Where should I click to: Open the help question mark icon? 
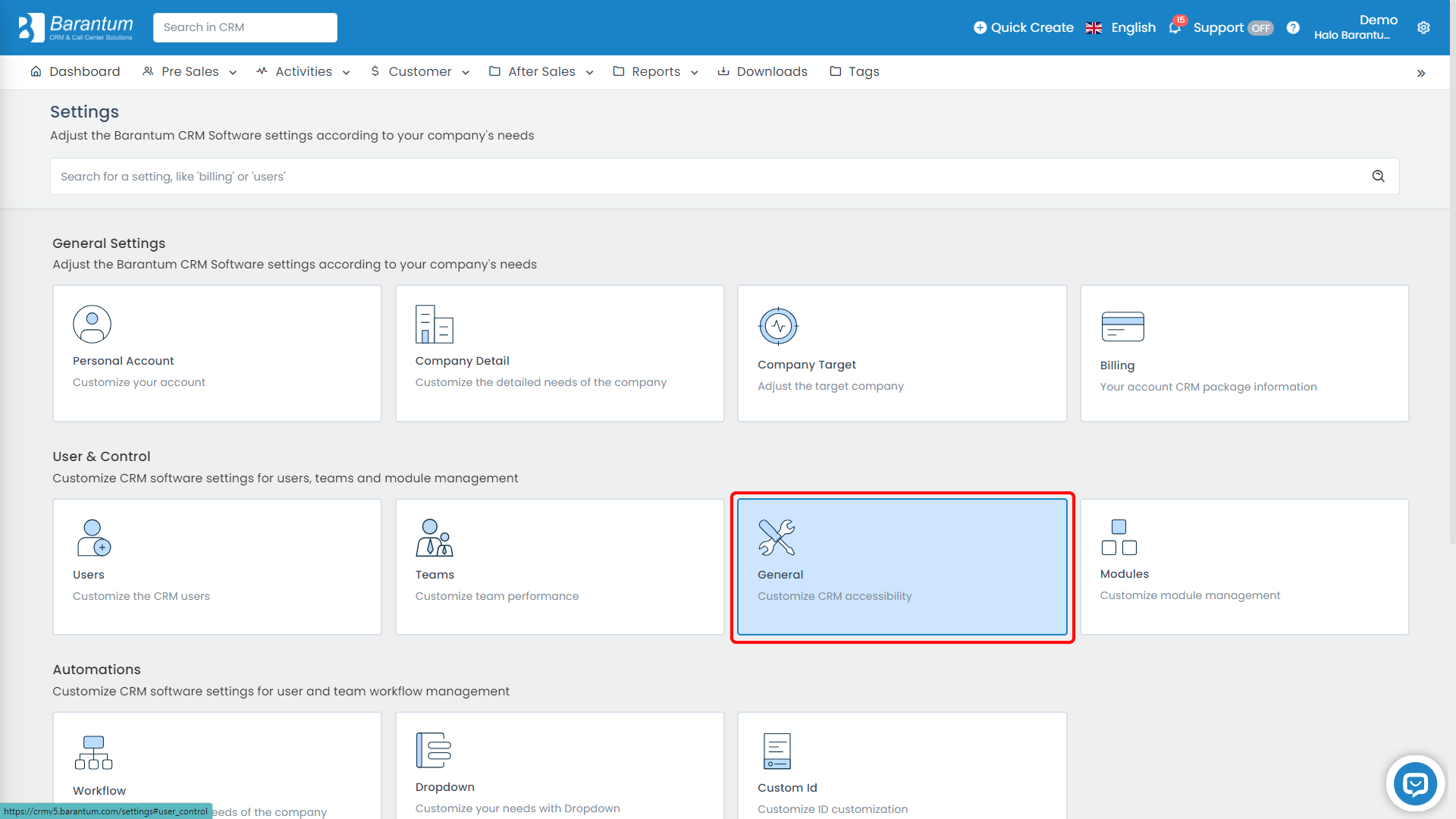click(x=1293, y=28)
